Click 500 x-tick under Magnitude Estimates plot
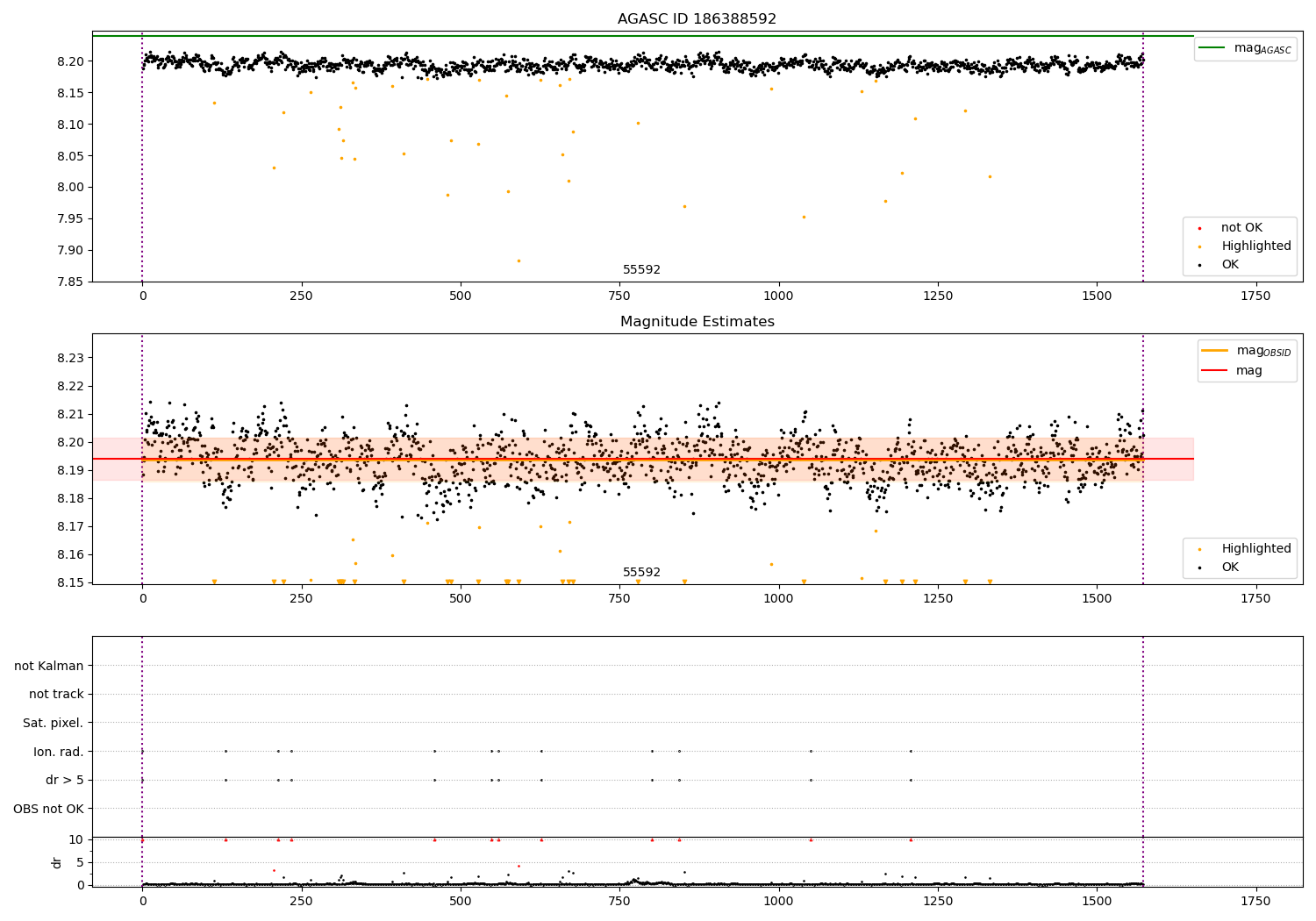The height and width of the screenshot is (921, 1316). point(461,598)
